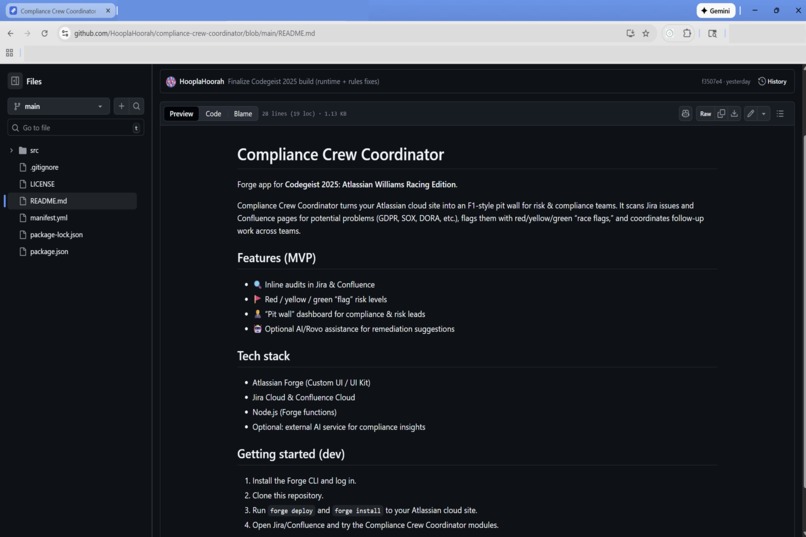Switch to Blame tab

(243, 114)
